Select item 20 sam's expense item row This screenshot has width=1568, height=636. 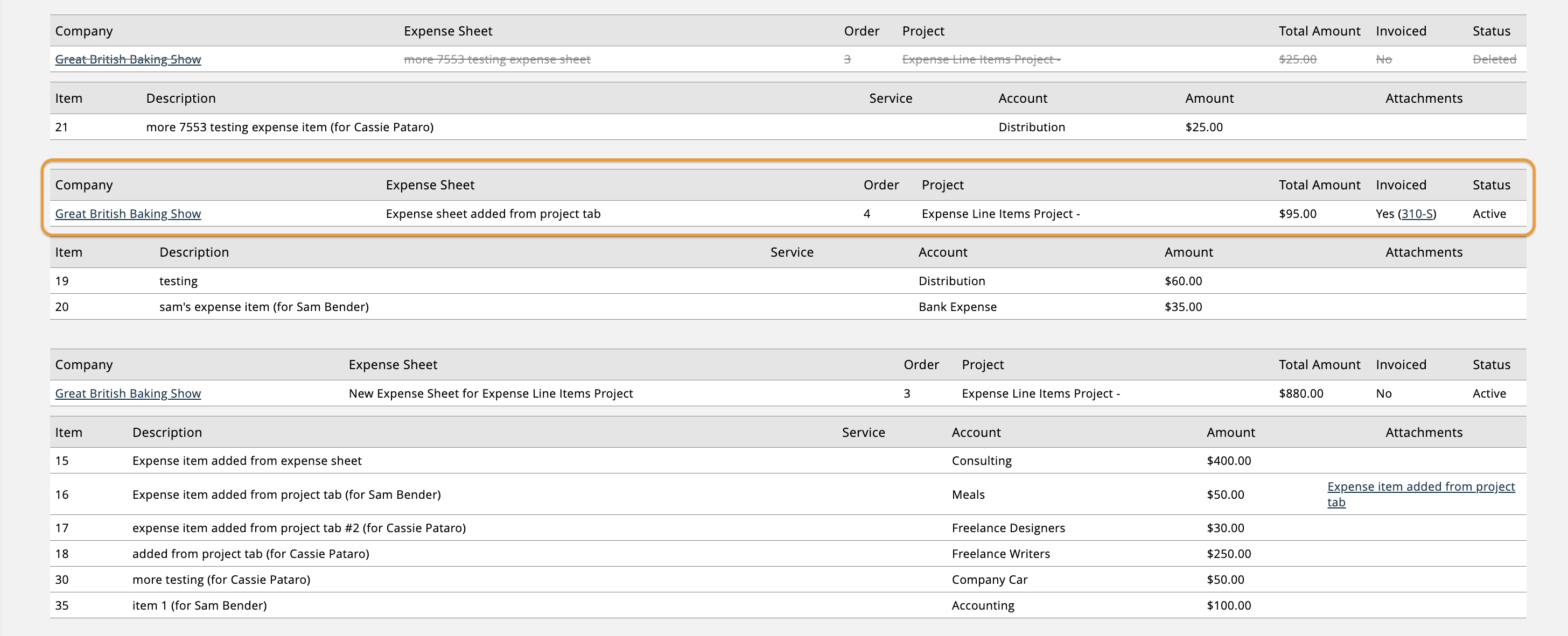[262, 307]
